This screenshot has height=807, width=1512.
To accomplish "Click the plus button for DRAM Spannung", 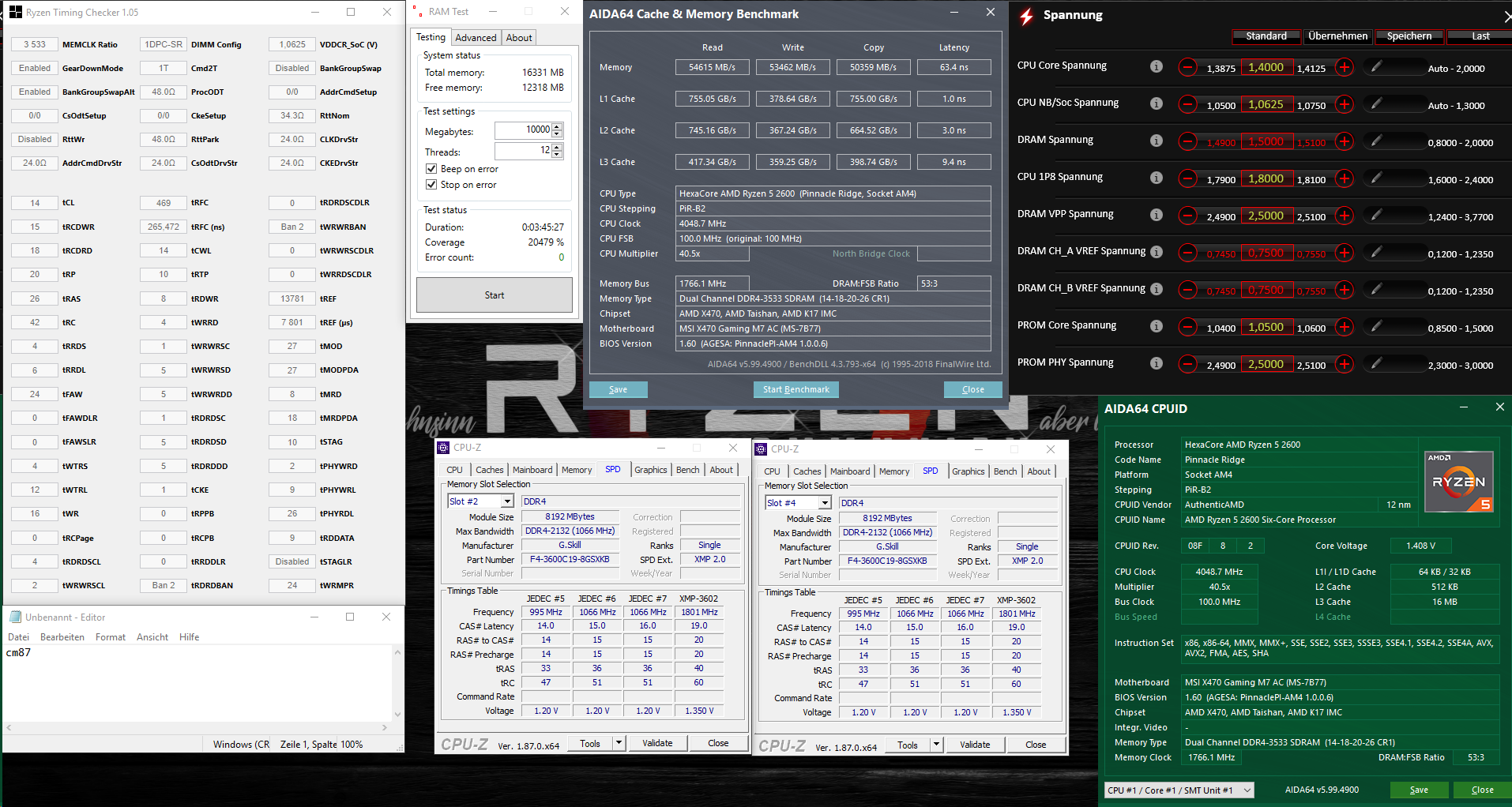I will tap(1344, 141).
